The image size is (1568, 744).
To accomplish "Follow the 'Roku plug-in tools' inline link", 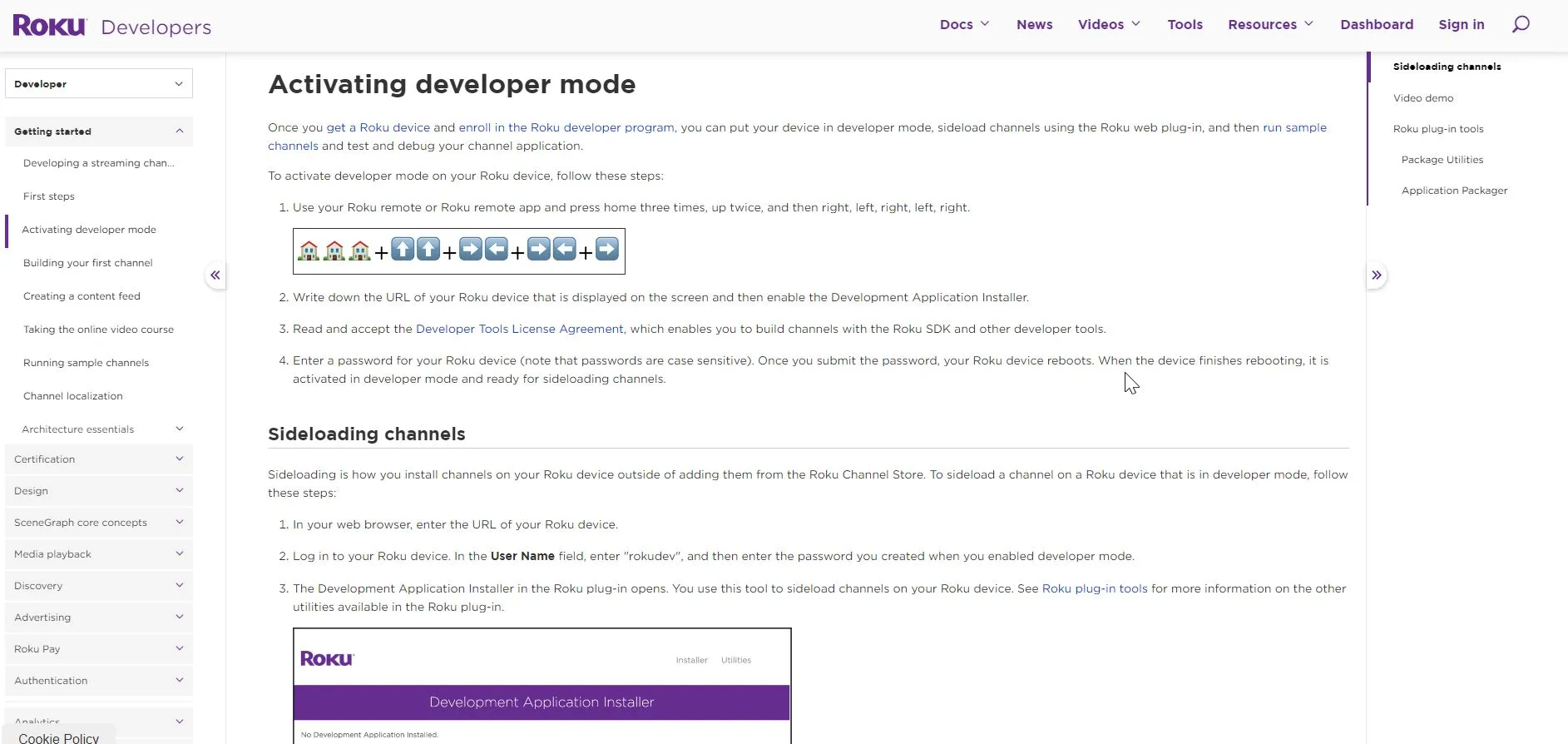I will point(1095,588).
